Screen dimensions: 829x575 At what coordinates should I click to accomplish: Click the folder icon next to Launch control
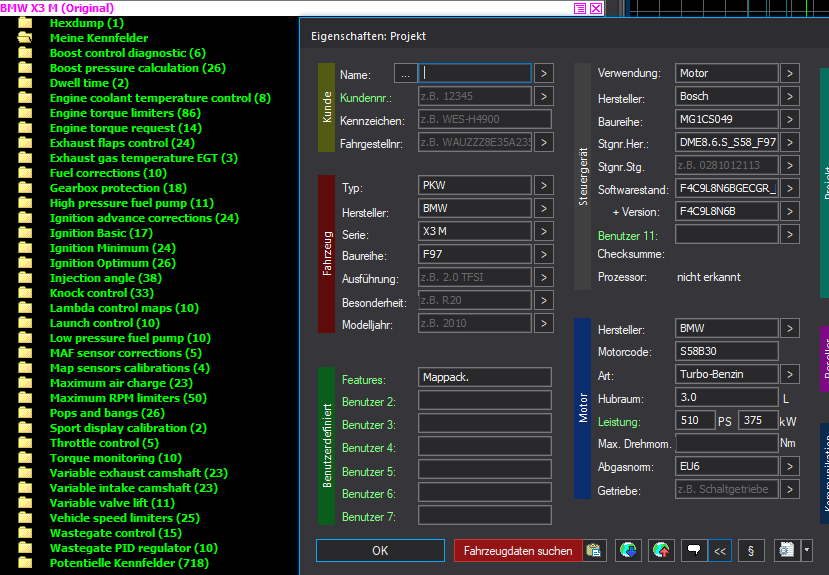point(25,323)
